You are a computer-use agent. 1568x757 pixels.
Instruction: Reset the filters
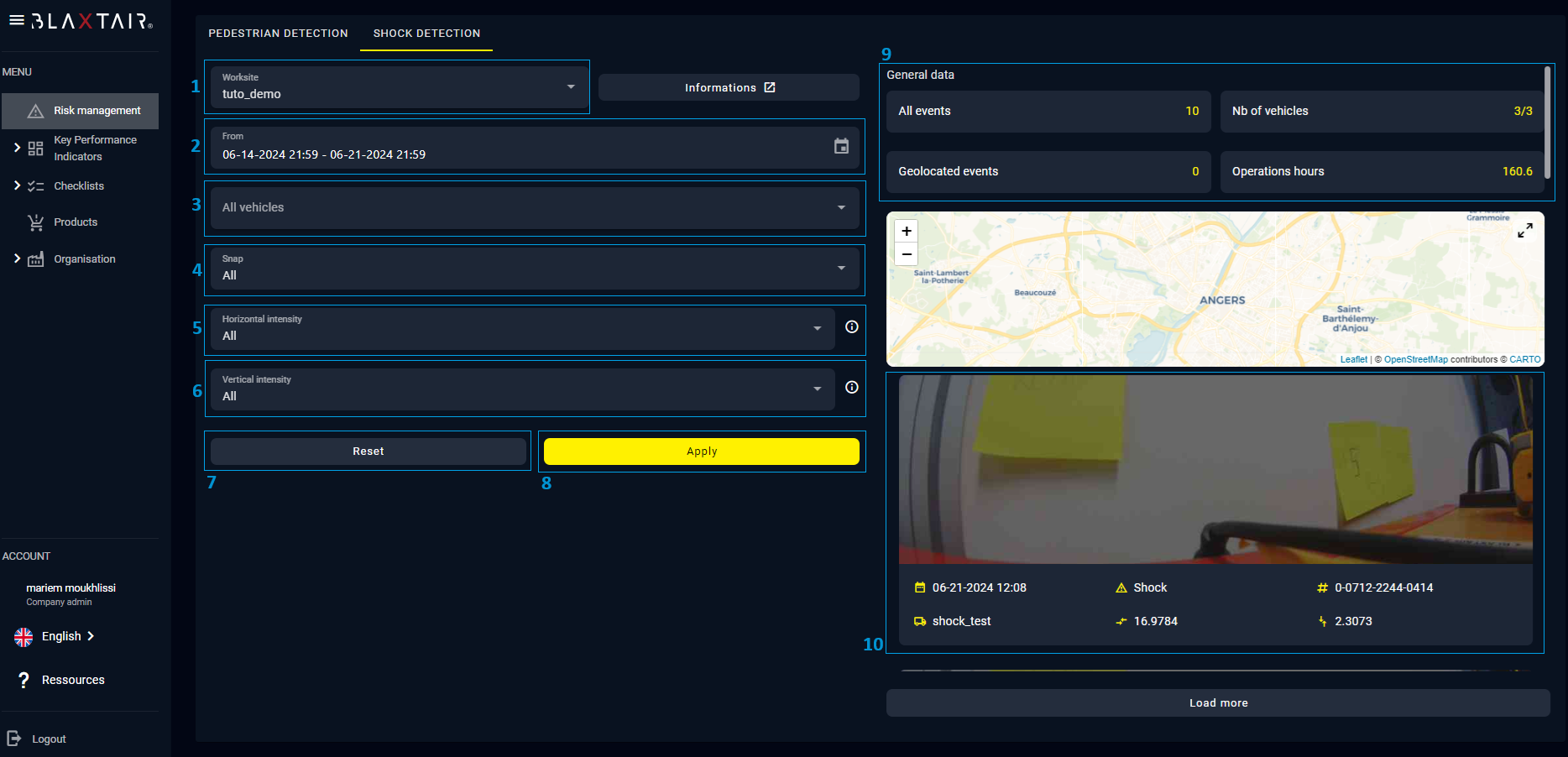click(368, 452)
